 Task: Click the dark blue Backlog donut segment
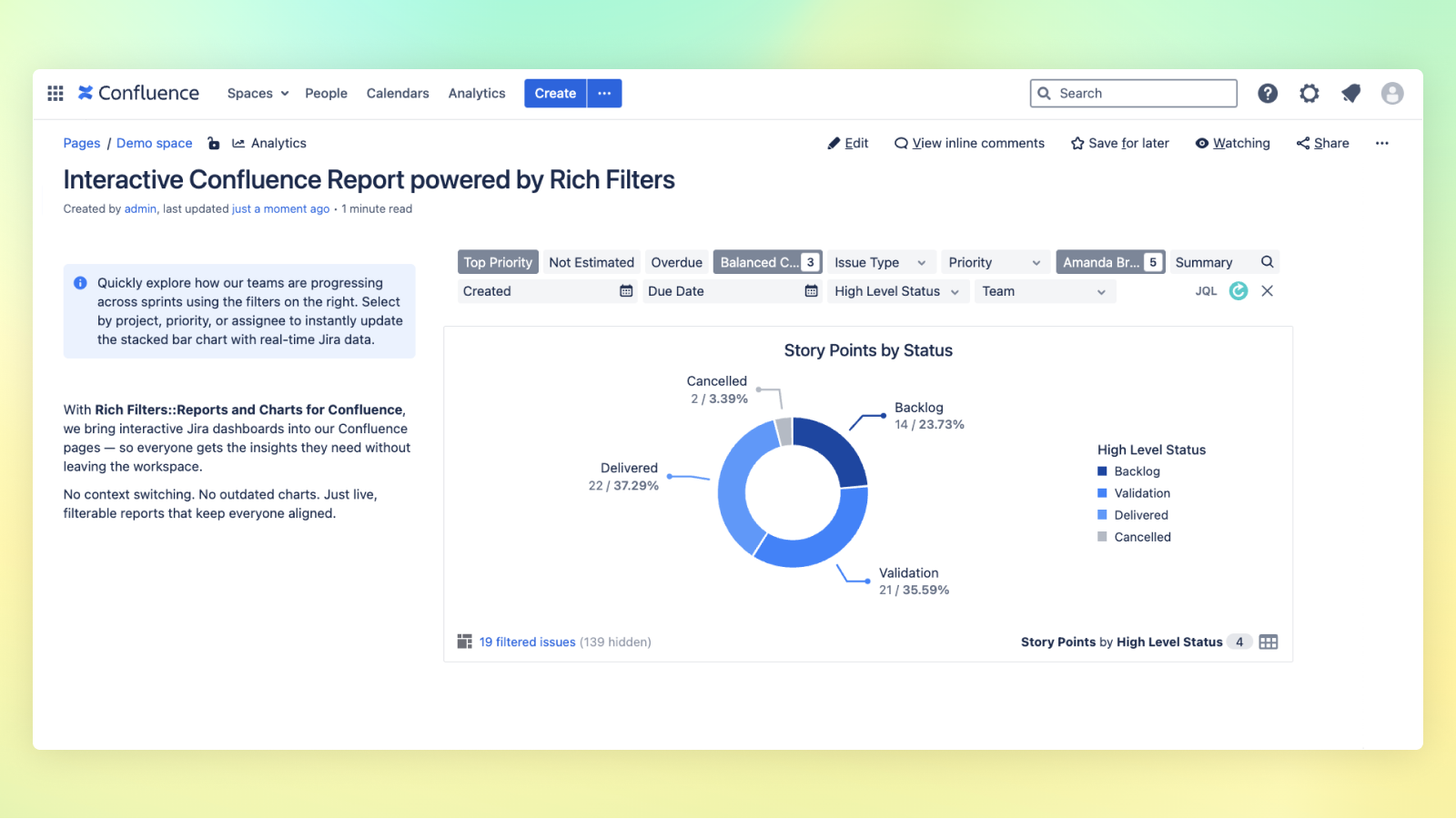(837, 449)
